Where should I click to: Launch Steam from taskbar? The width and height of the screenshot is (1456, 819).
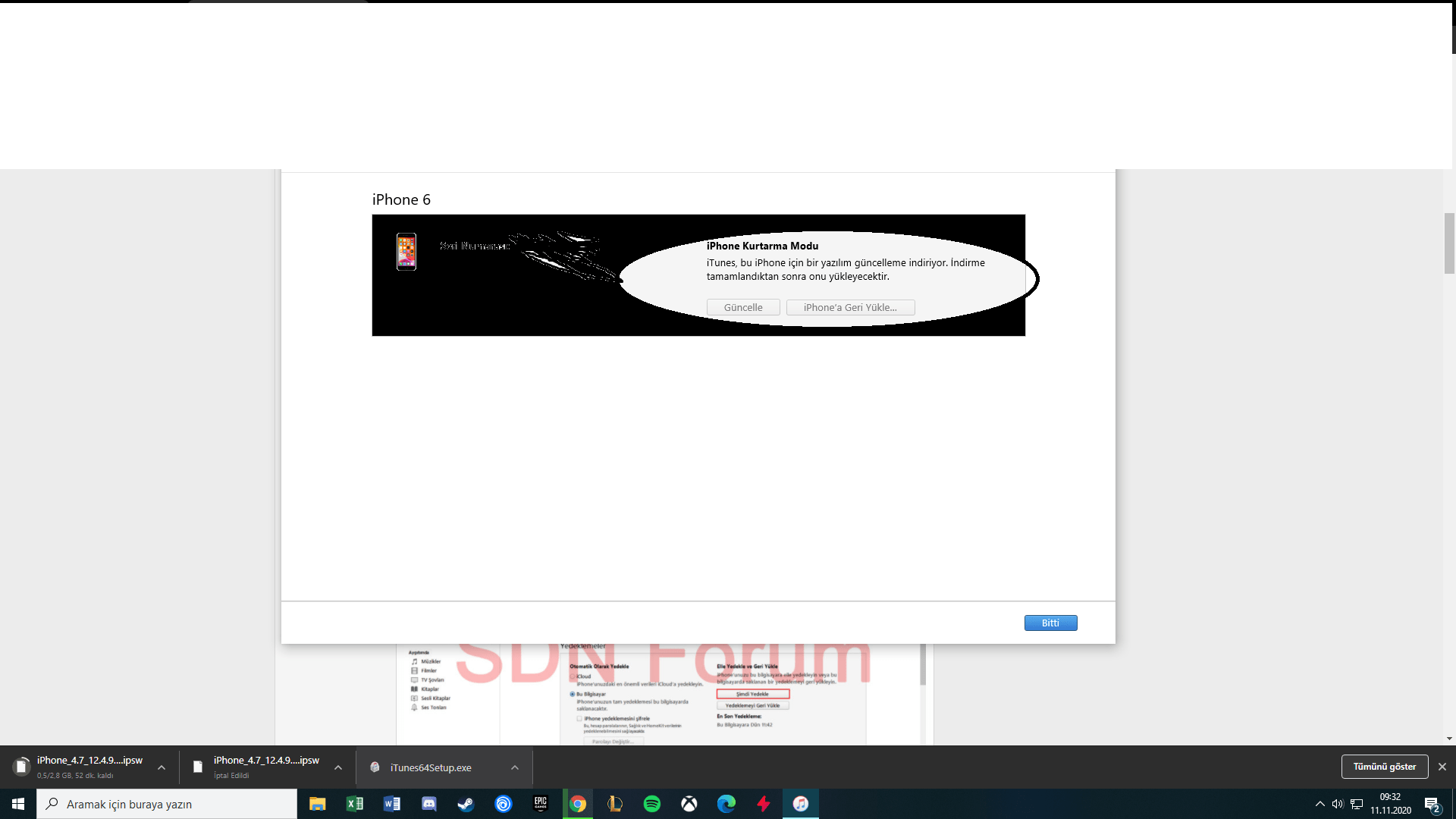(x=466, y=804)
